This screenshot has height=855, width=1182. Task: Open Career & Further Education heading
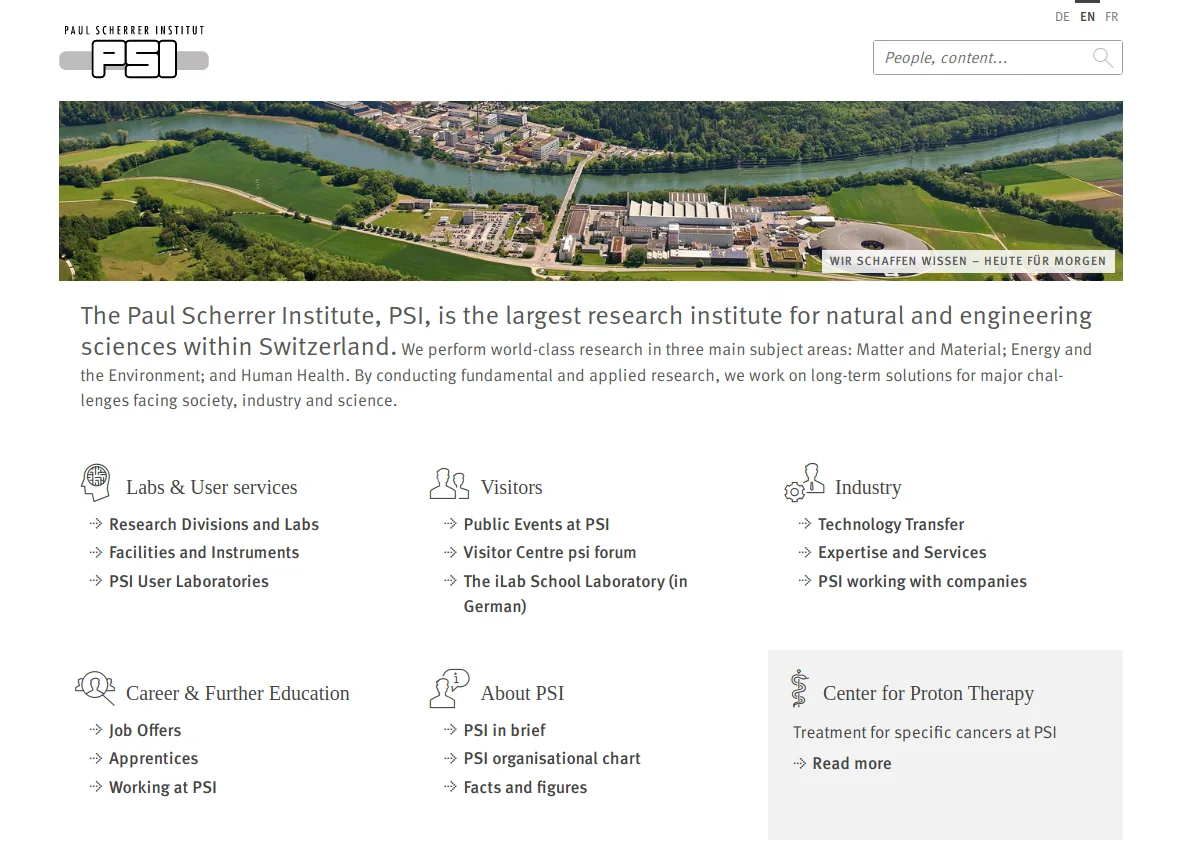pyautogui.click(x=237, y=694)
